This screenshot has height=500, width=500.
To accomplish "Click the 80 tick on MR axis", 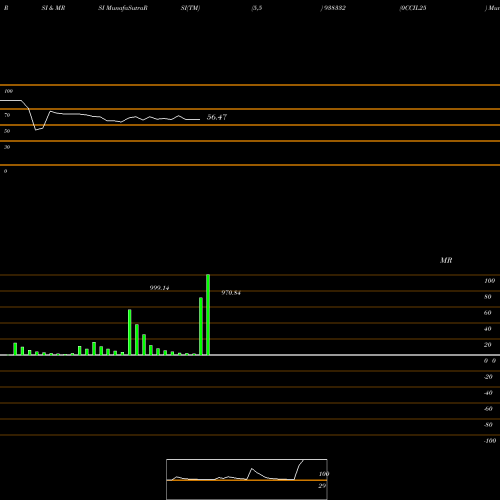I will pyautogui.click(x=488, y=297).
